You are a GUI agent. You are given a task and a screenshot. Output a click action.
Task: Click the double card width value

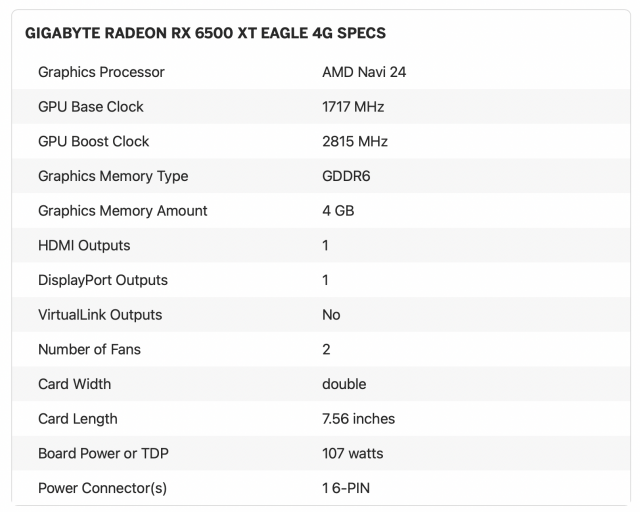344,384
